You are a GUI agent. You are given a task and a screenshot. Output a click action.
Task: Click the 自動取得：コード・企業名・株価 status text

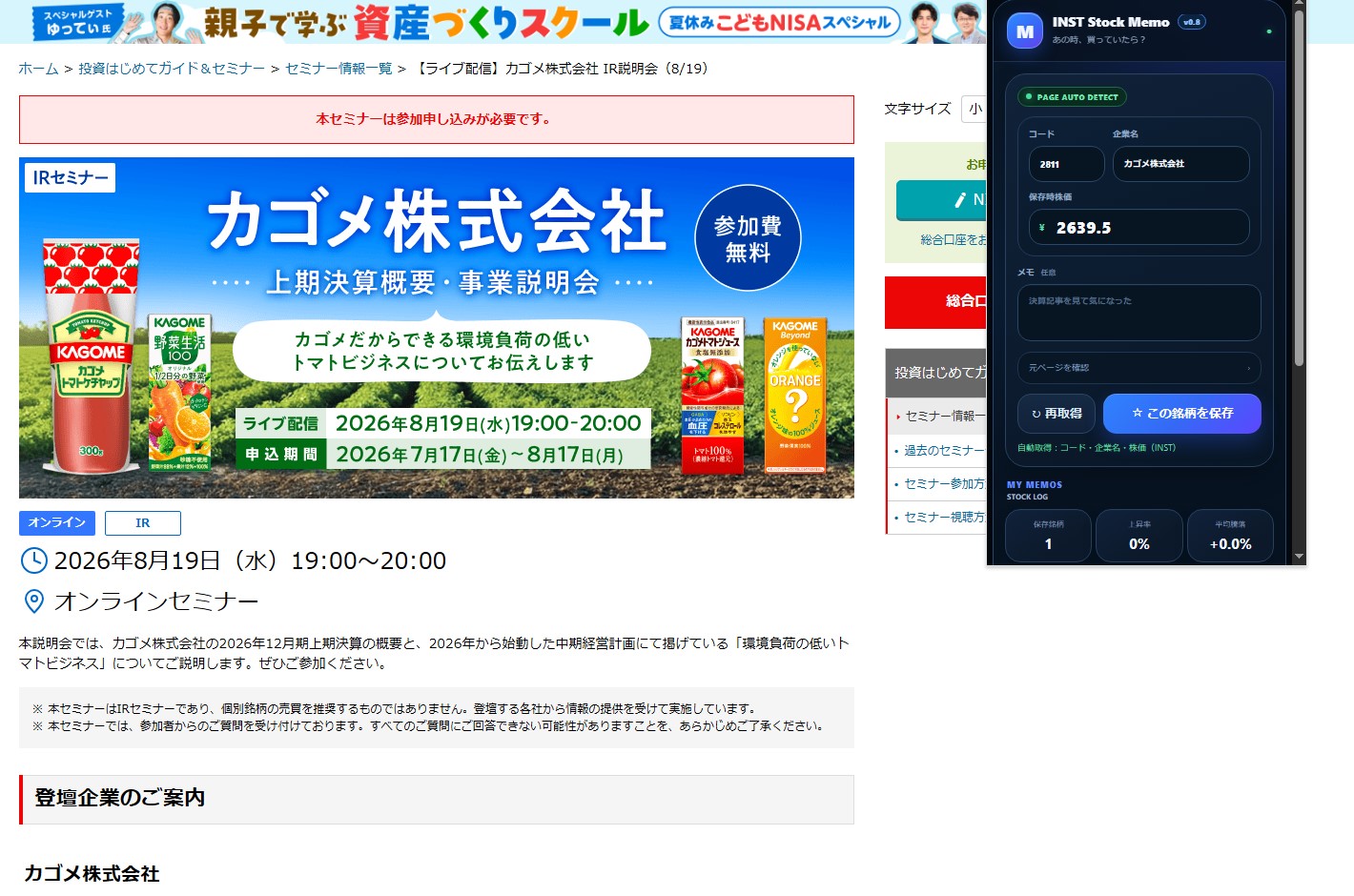click(1097, 448)
